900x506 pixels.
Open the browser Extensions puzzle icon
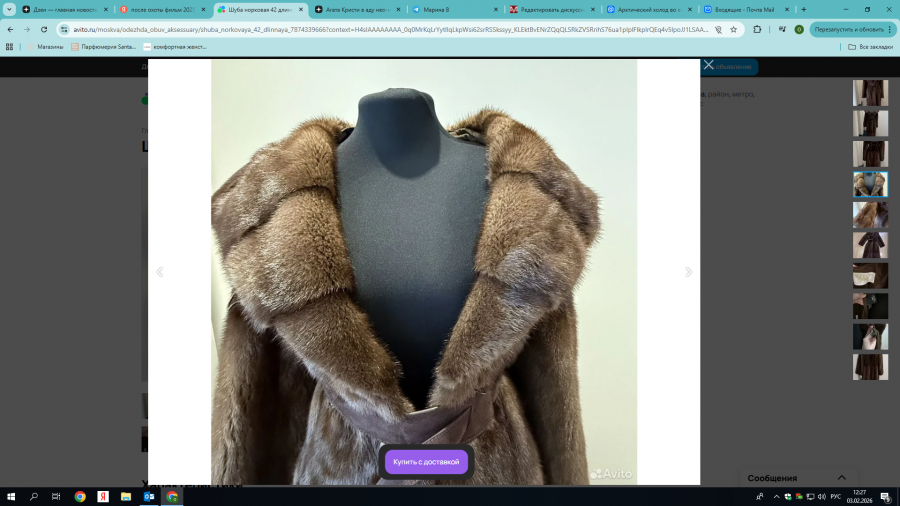[757, 30]
